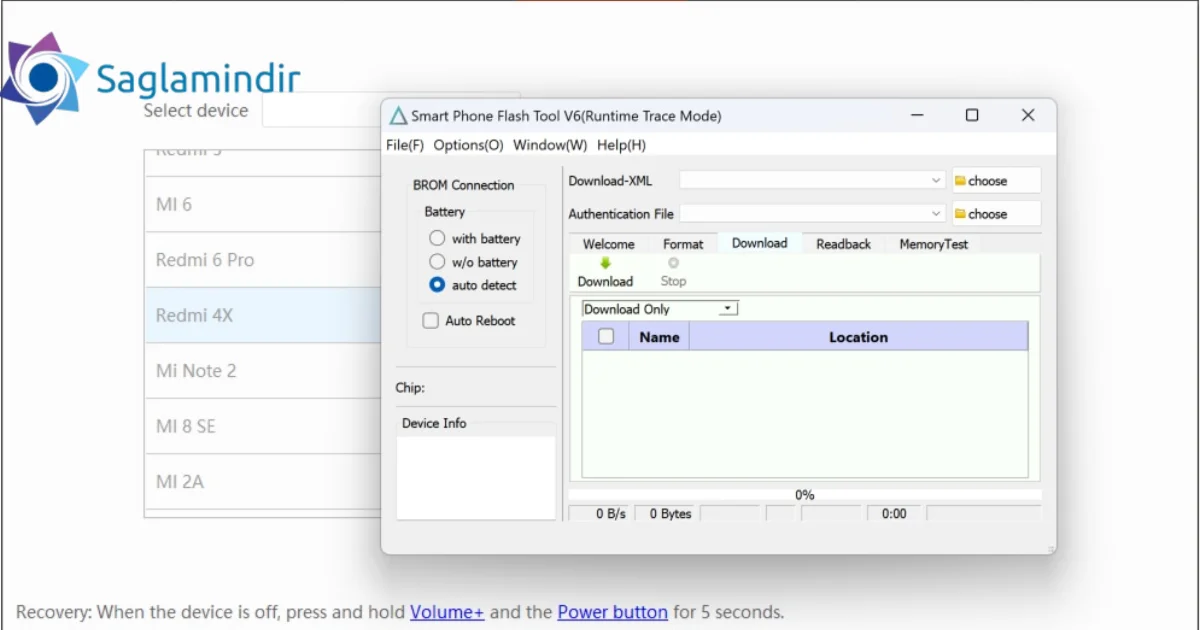Enable the Auto Reboot checkbox

click(x=431, y=321)
